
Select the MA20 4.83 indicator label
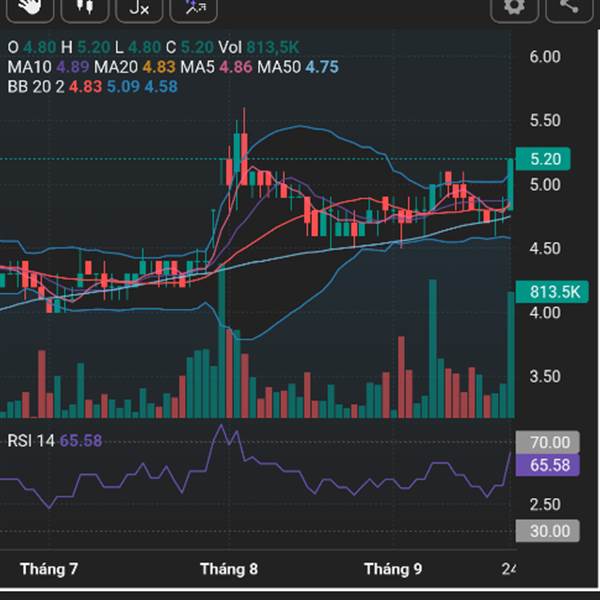[x=135, y=67]
